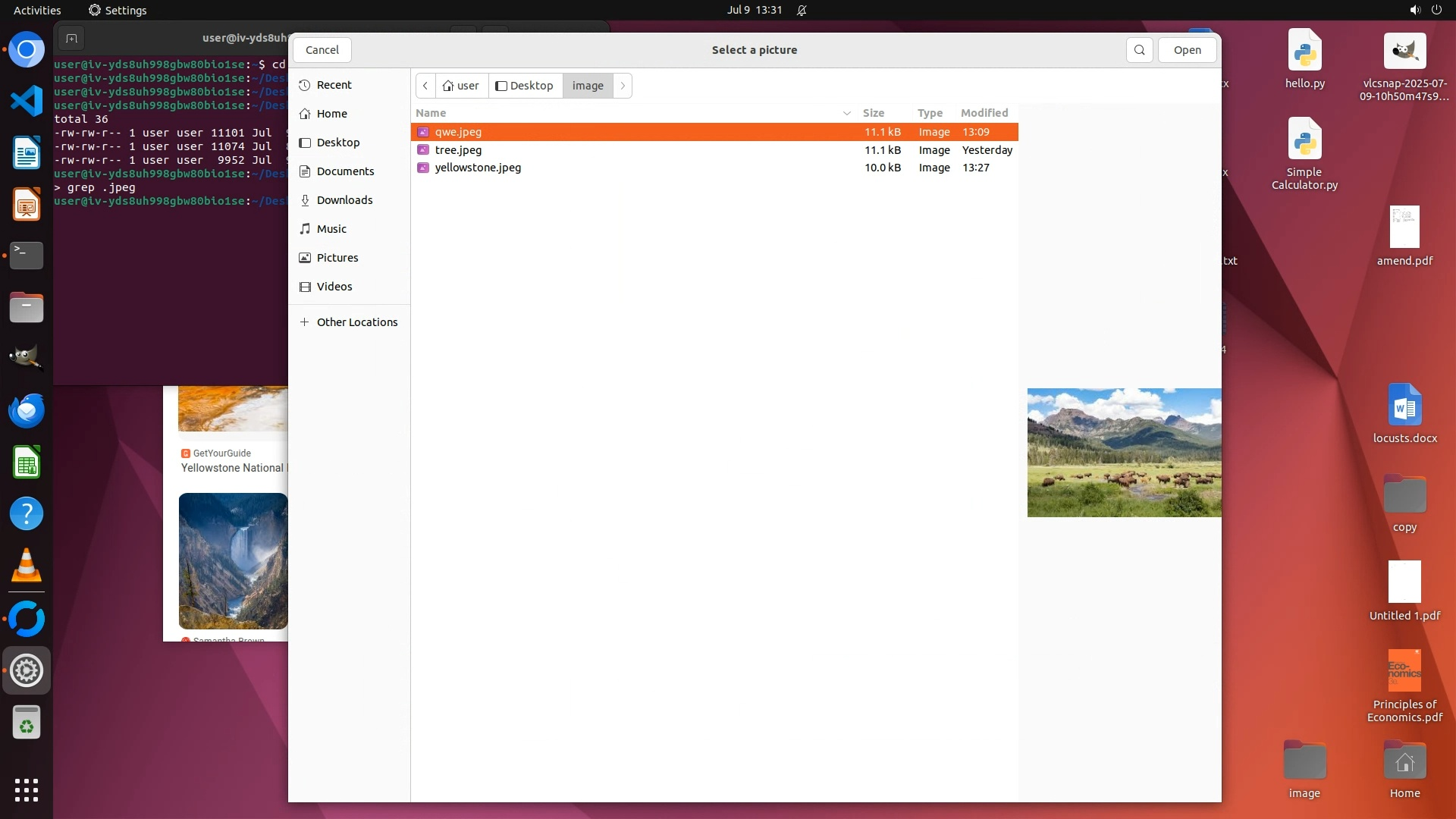Open Pictures location in the sidebar

point(337,258)
